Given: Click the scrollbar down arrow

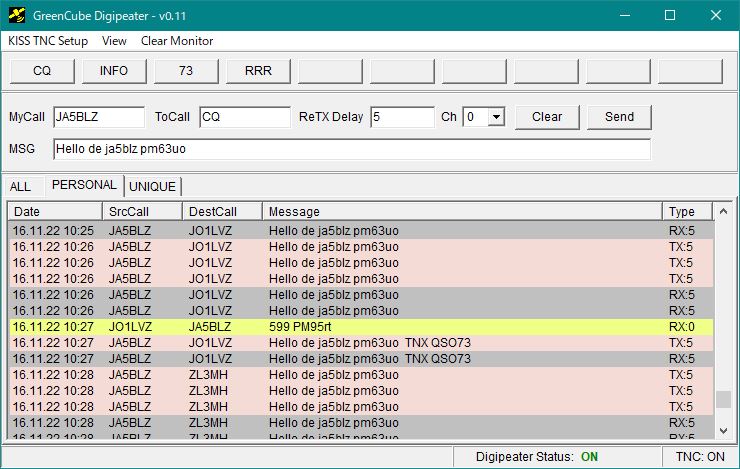Looking at the screenshot, I should pyautogui.click(x=723, y=430).
